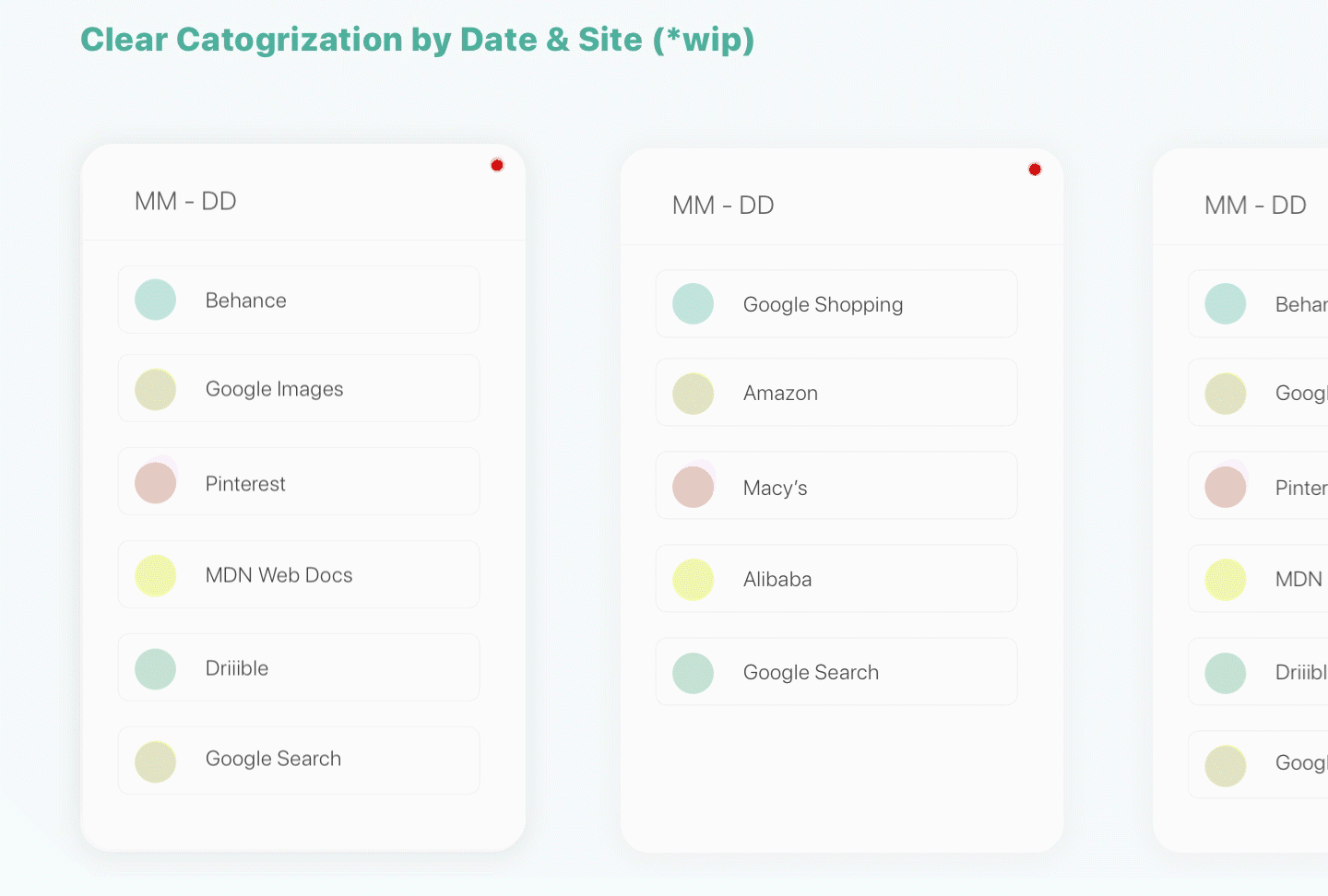The width and height of the screenshot is (1328, 896).
Task: Click the Driiible green circle in first card
Action: (x=156, y=669)
